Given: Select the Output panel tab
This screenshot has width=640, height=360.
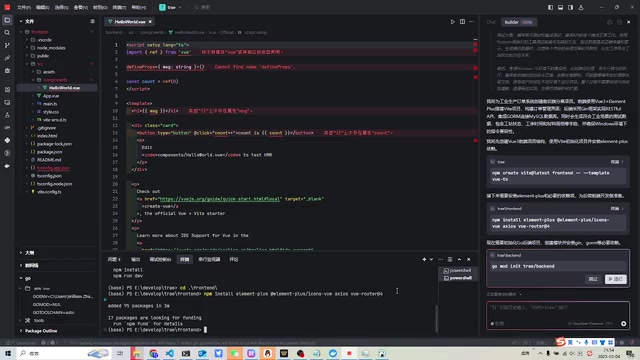Looking at the screenshot, I should 136,259.
